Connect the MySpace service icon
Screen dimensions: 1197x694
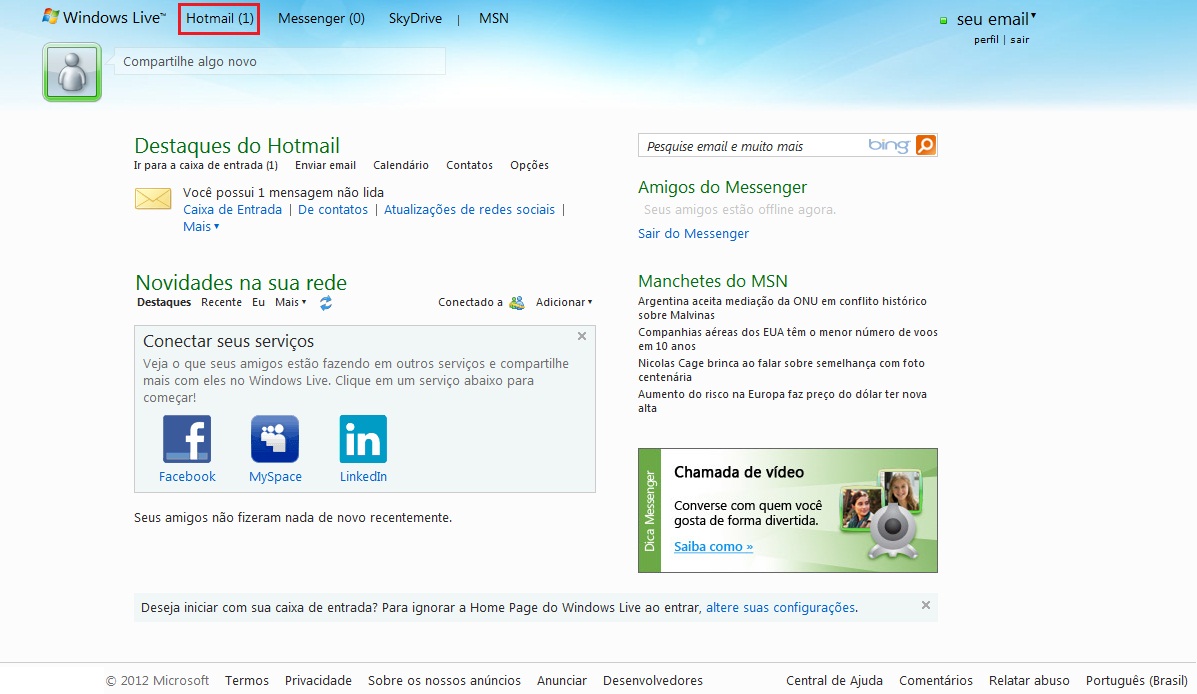(275, 439)
